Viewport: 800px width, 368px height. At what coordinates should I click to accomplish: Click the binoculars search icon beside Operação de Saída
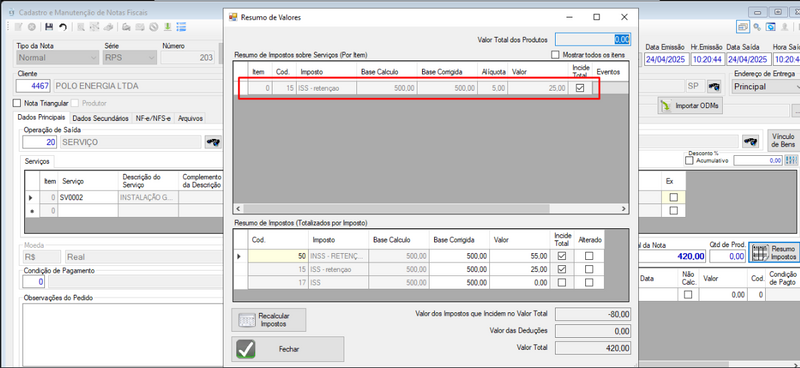point(213,142)
